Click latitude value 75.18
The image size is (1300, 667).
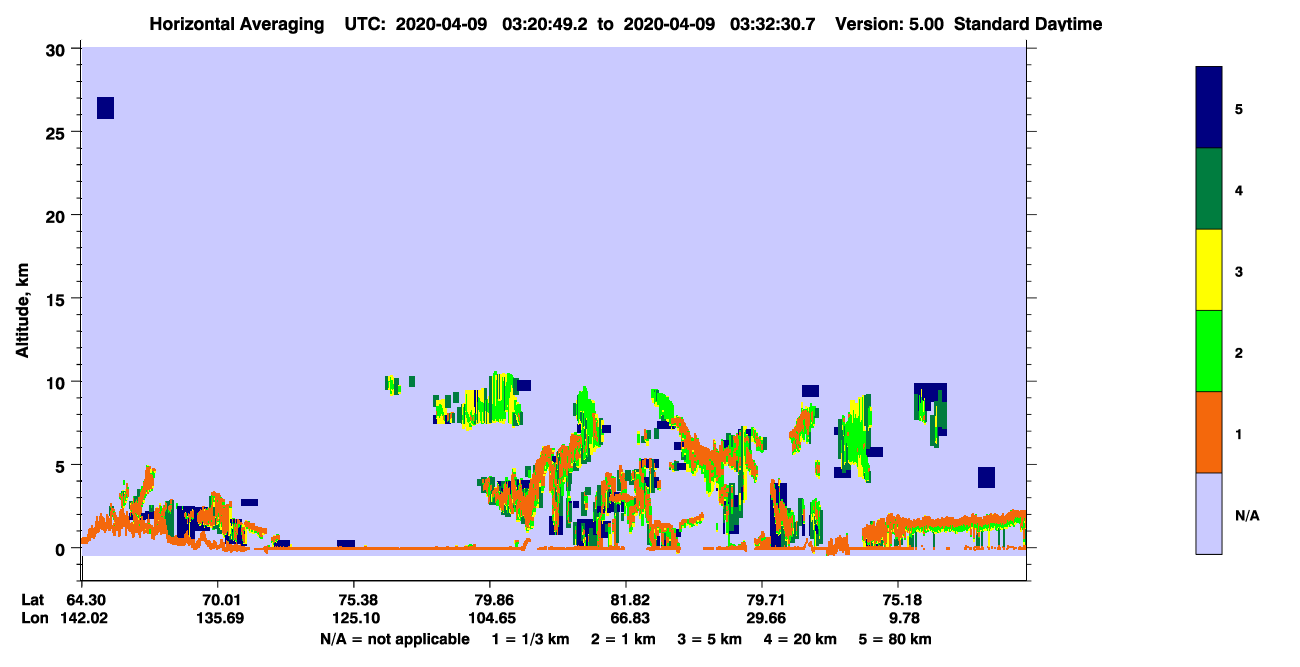pyautogui.click(x=898, y=600)
